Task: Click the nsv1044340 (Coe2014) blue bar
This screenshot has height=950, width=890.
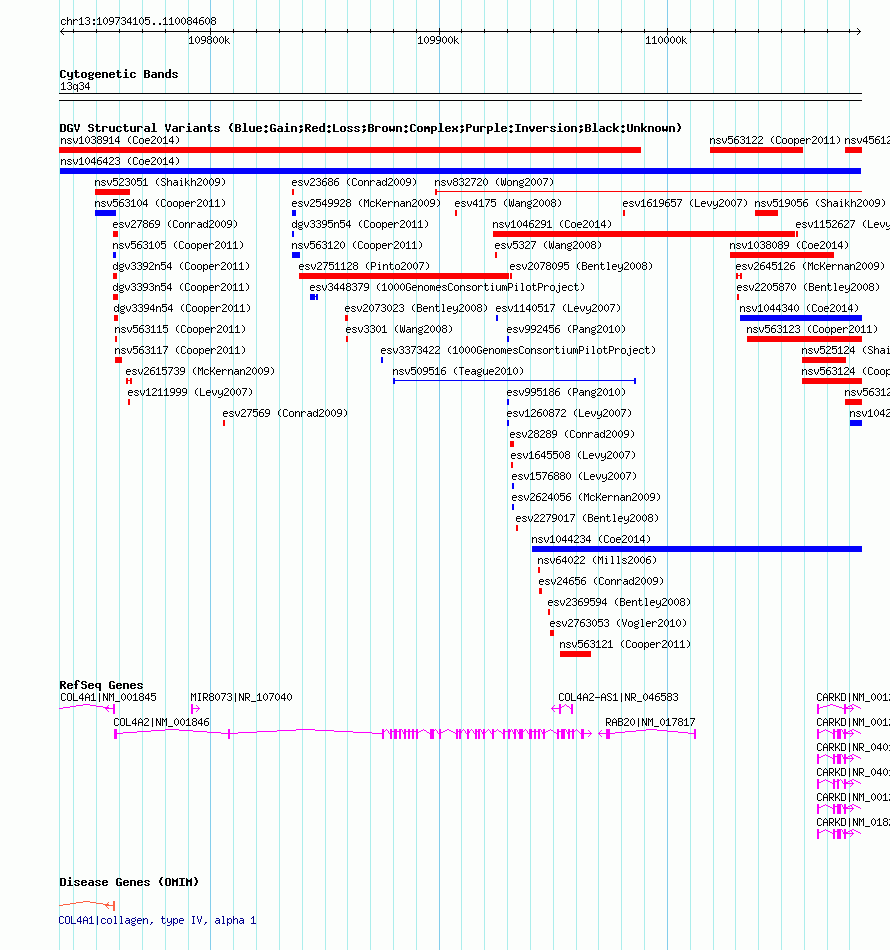Action: point(800,318)
